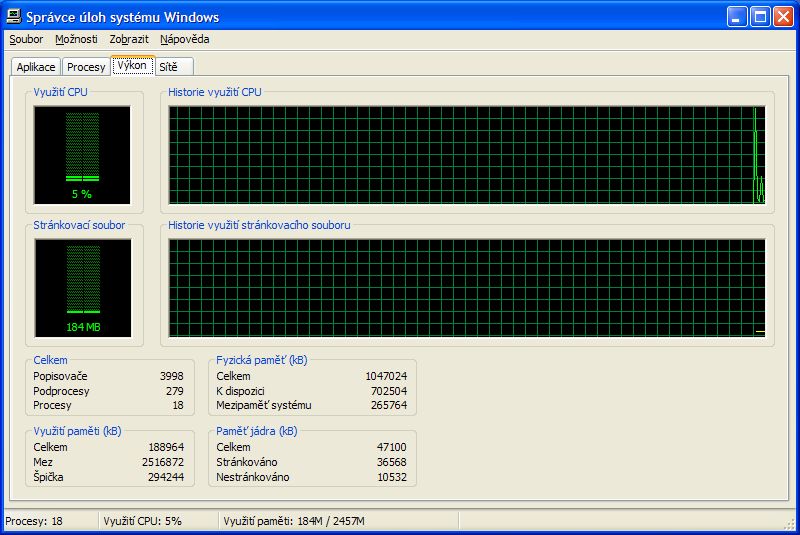The image size is (800, 535).
Task: Click K dispozici value 702504
Action: coord(389,391)
